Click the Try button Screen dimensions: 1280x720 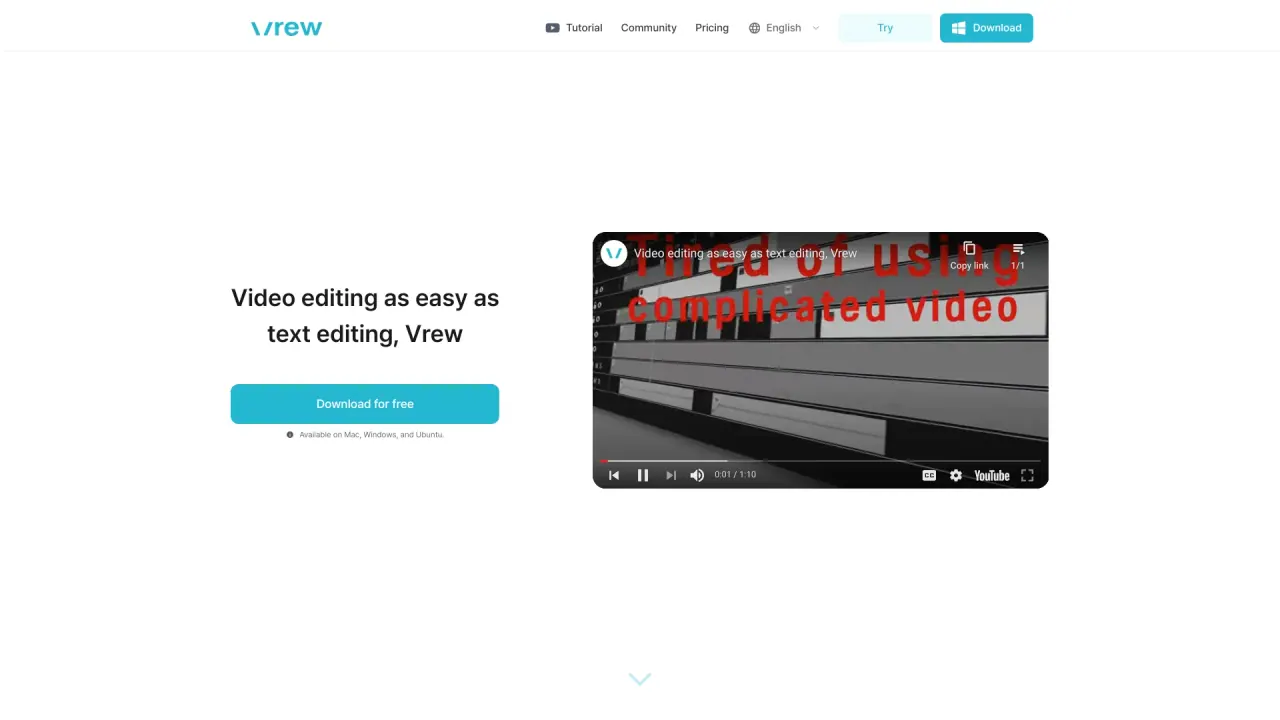(885, 28)
